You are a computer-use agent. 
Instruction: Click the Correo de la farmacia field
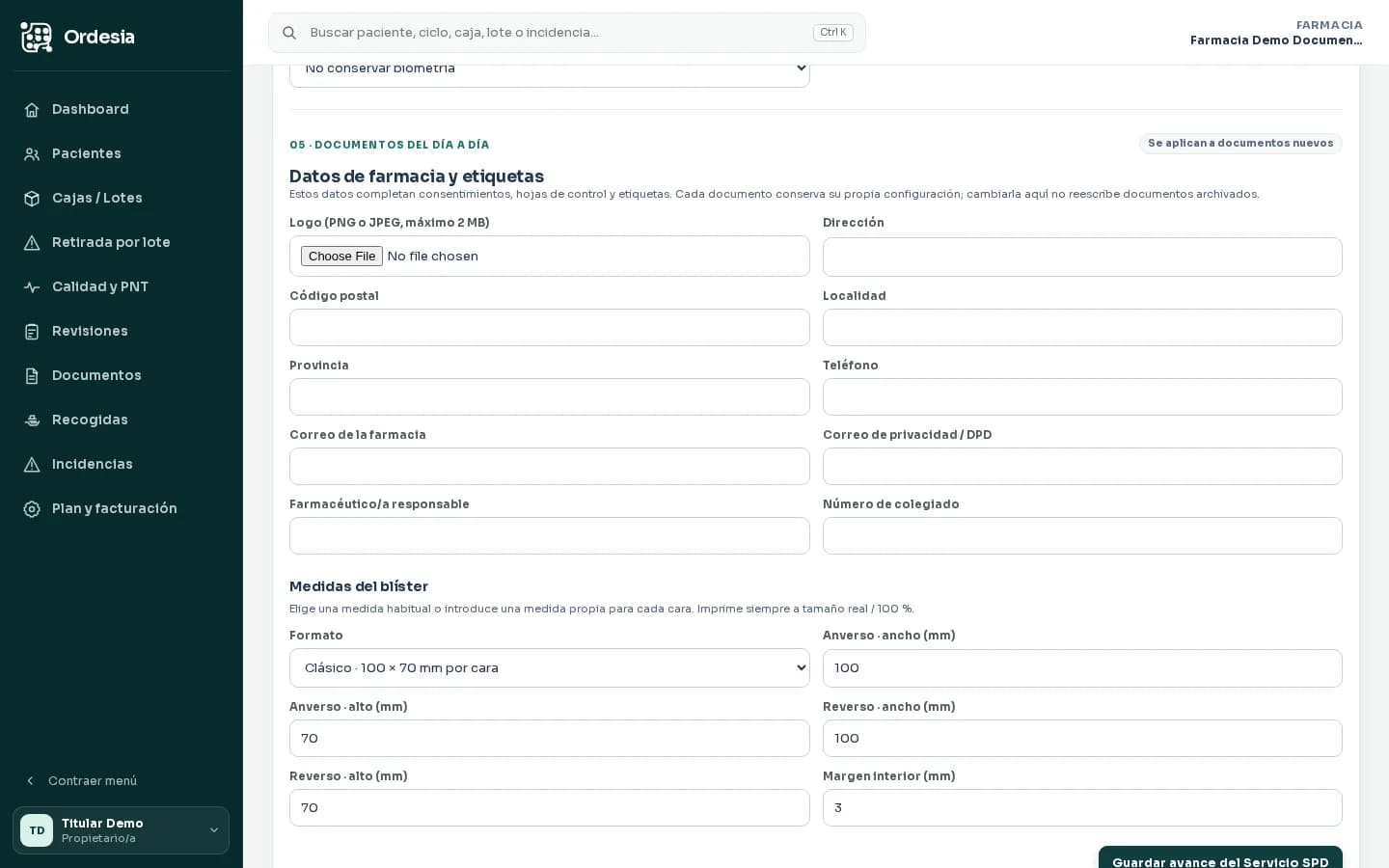pyautogui.click(x=550, y=467)
